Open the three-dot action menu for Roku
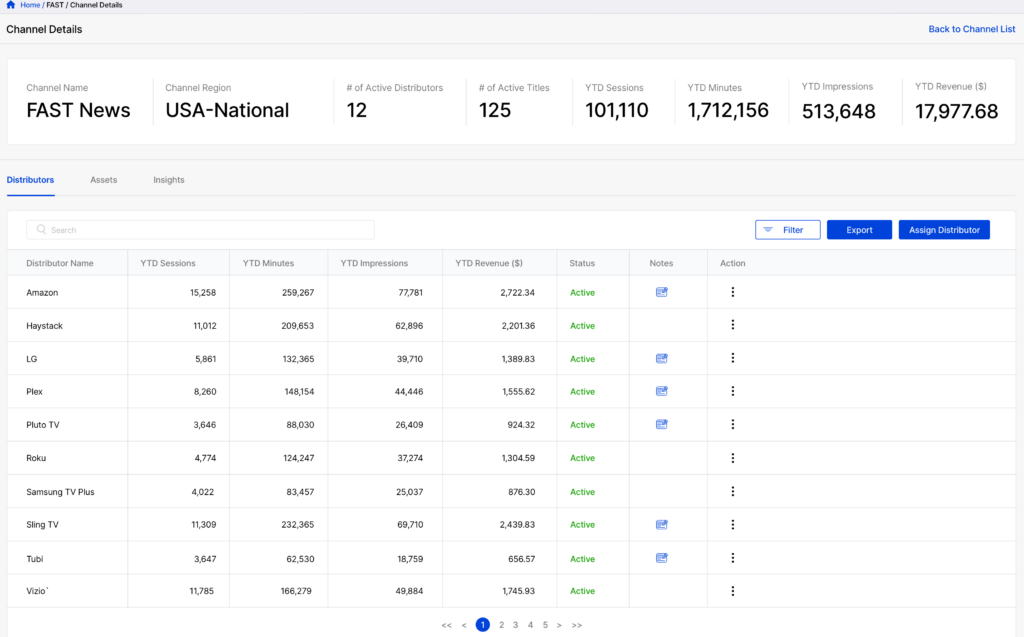Image resolution: width=1024 pixels, height=637 pixels. pos(732,458)
